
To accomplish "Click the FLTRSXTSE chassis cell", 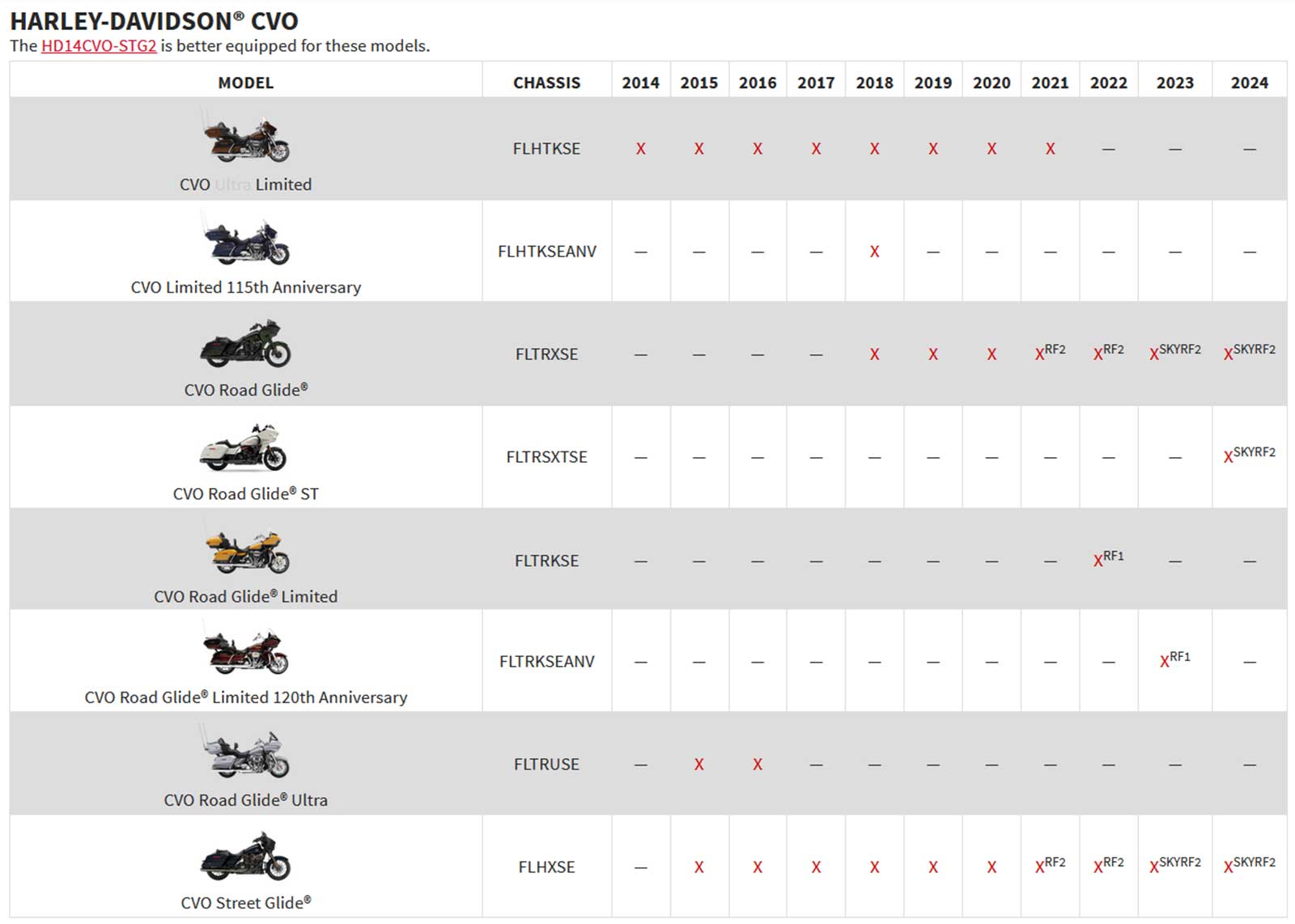I will click(546, 457).
